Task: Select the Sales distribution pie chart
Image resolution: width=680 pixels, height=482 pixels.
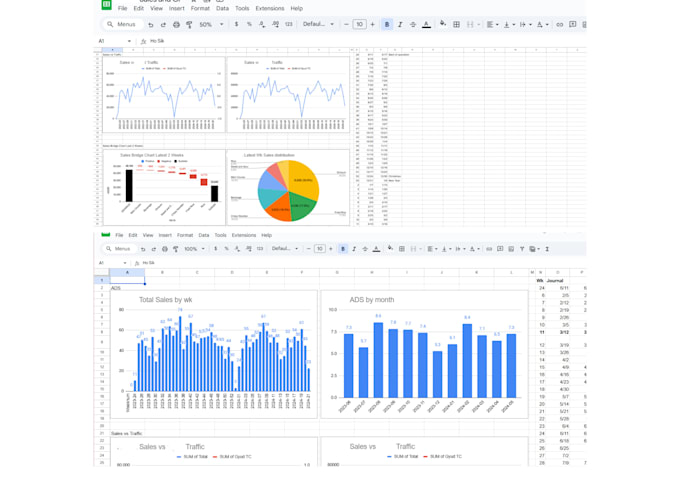Action: tap(288, 187)
